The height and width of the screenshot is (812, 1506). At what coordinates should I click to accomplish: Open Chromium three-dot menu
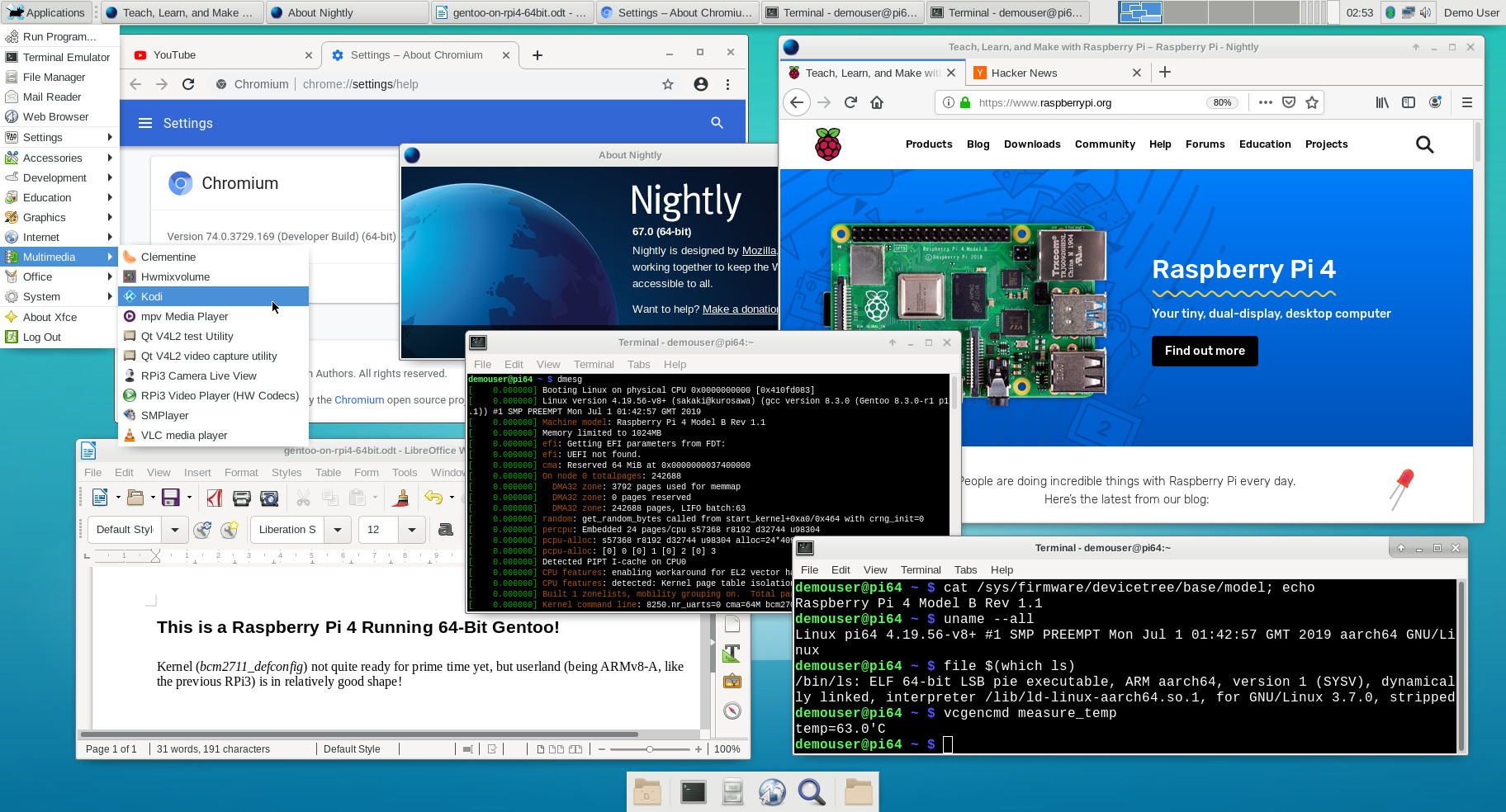[x=727, y=84]
